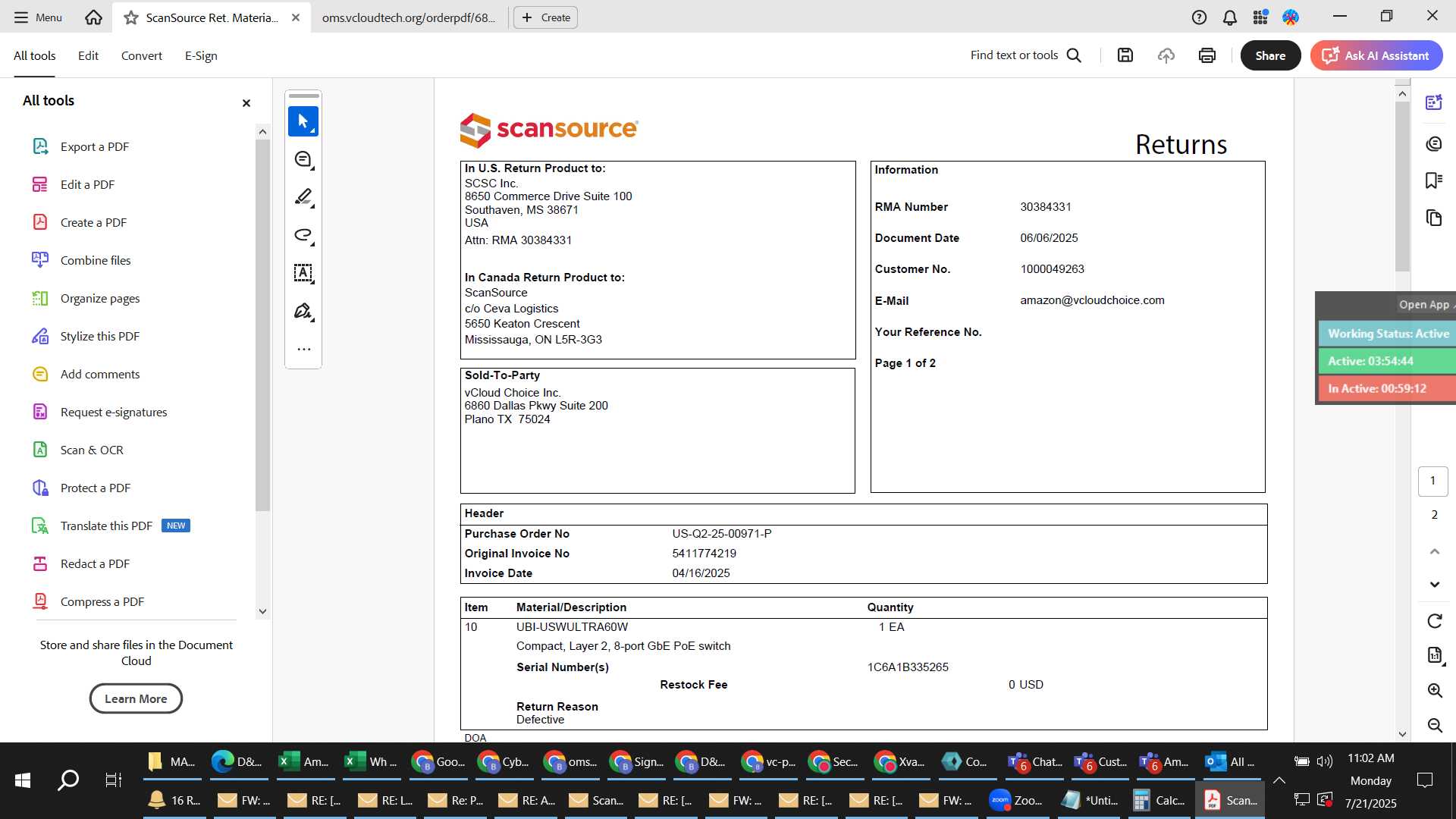Open Translate this PDF tool
Screen dimensions: 1456x819
(x=106, y=526)
